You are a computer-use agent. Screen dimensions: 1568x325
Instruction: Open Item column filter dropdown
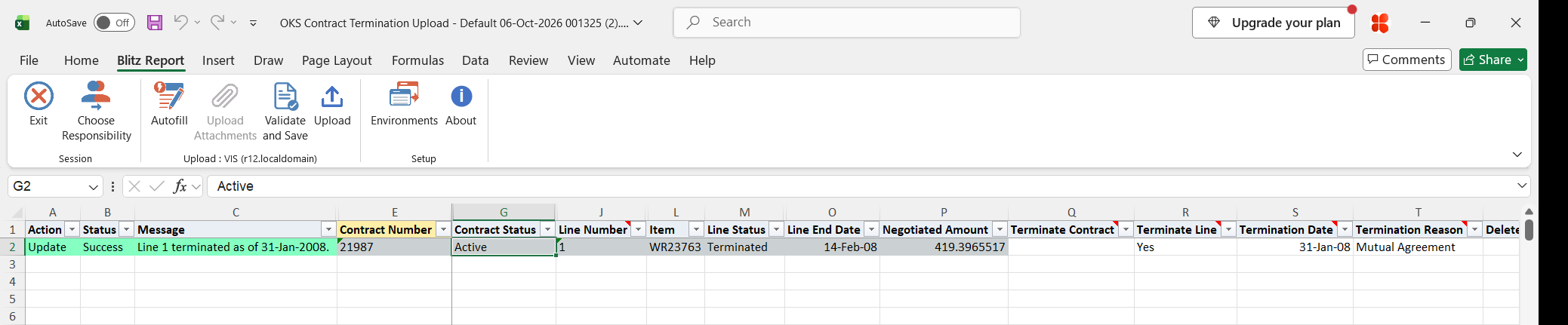696,229
